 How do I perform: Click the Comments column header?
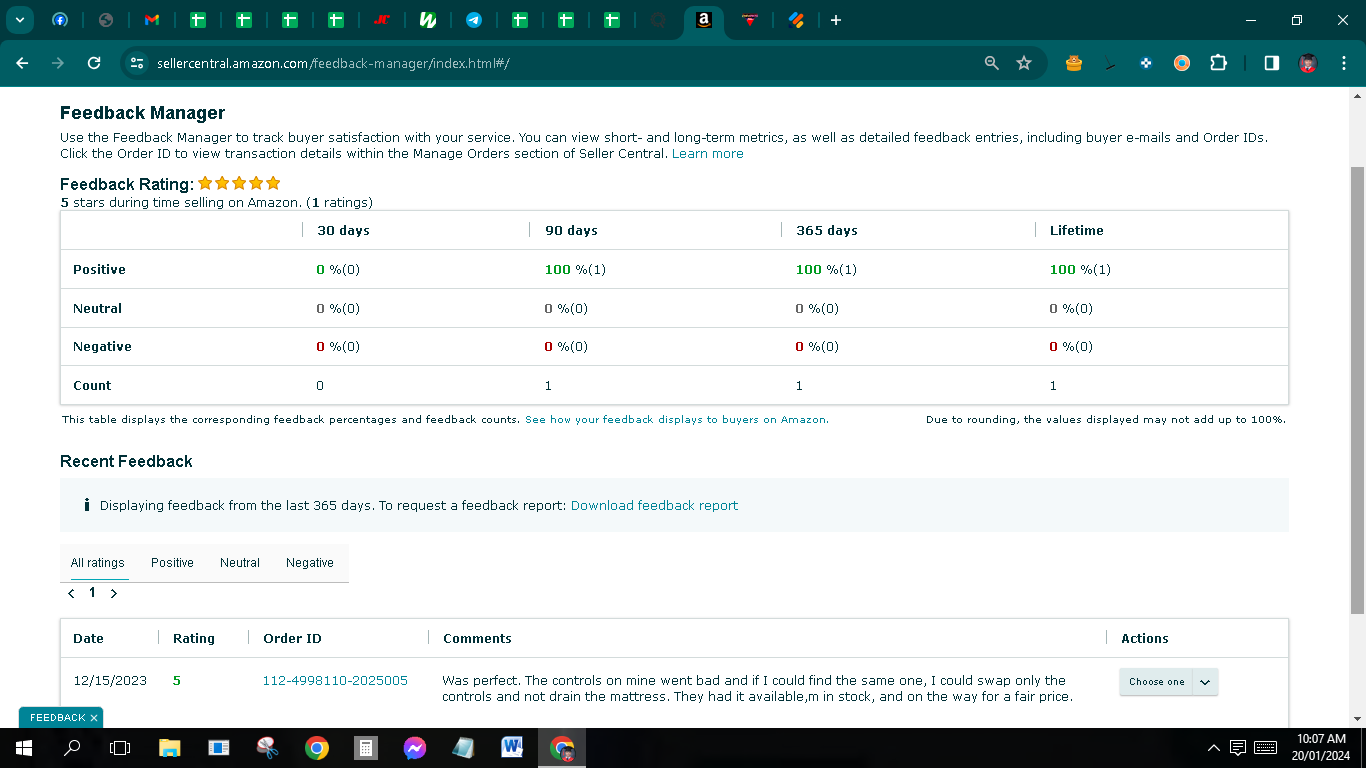click(x=477, y=639)
